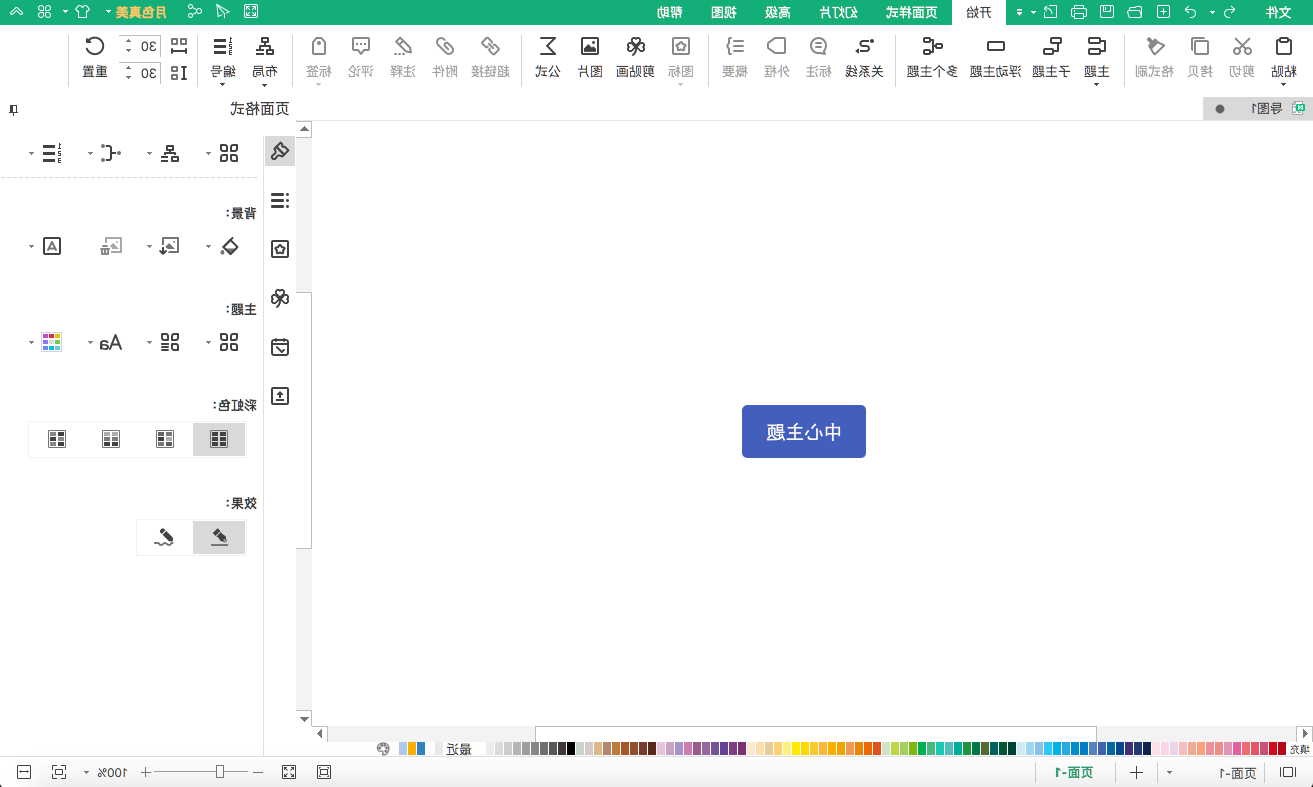Switch to the 页面样式 tab

pos(911,12)
